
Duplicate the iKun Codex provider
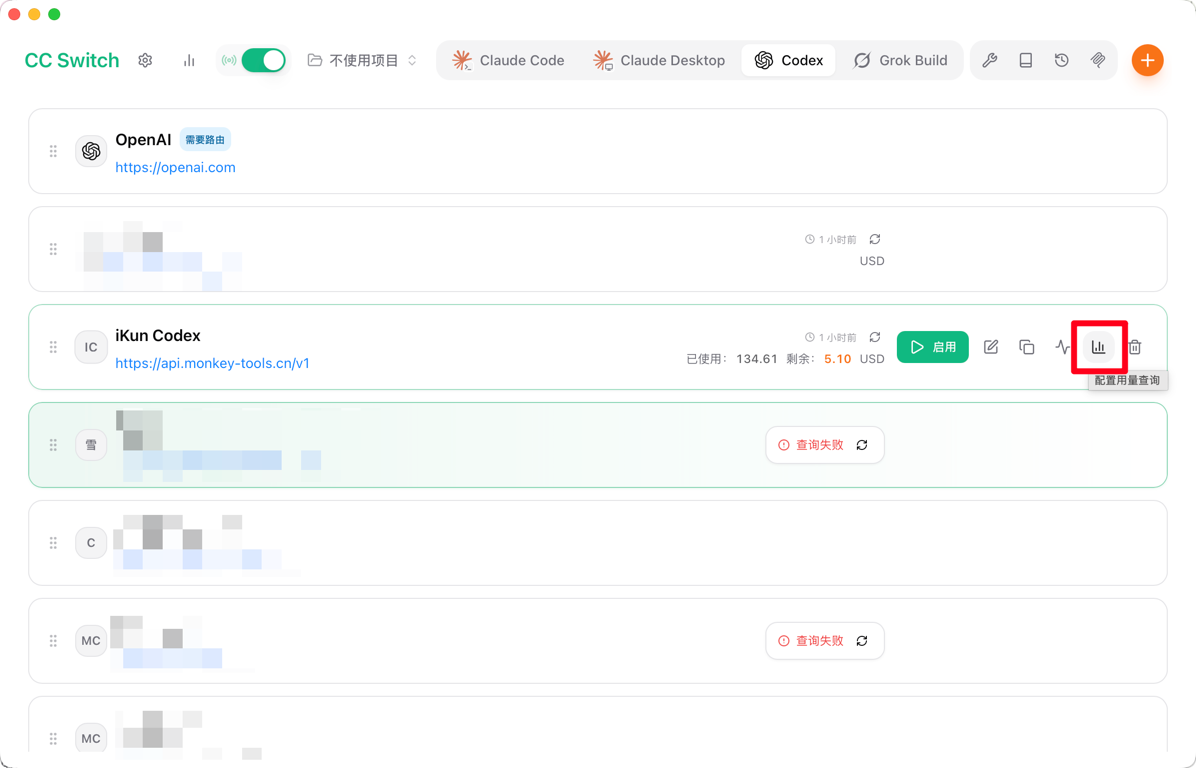pyautogui.click(x=1027, y=347)
